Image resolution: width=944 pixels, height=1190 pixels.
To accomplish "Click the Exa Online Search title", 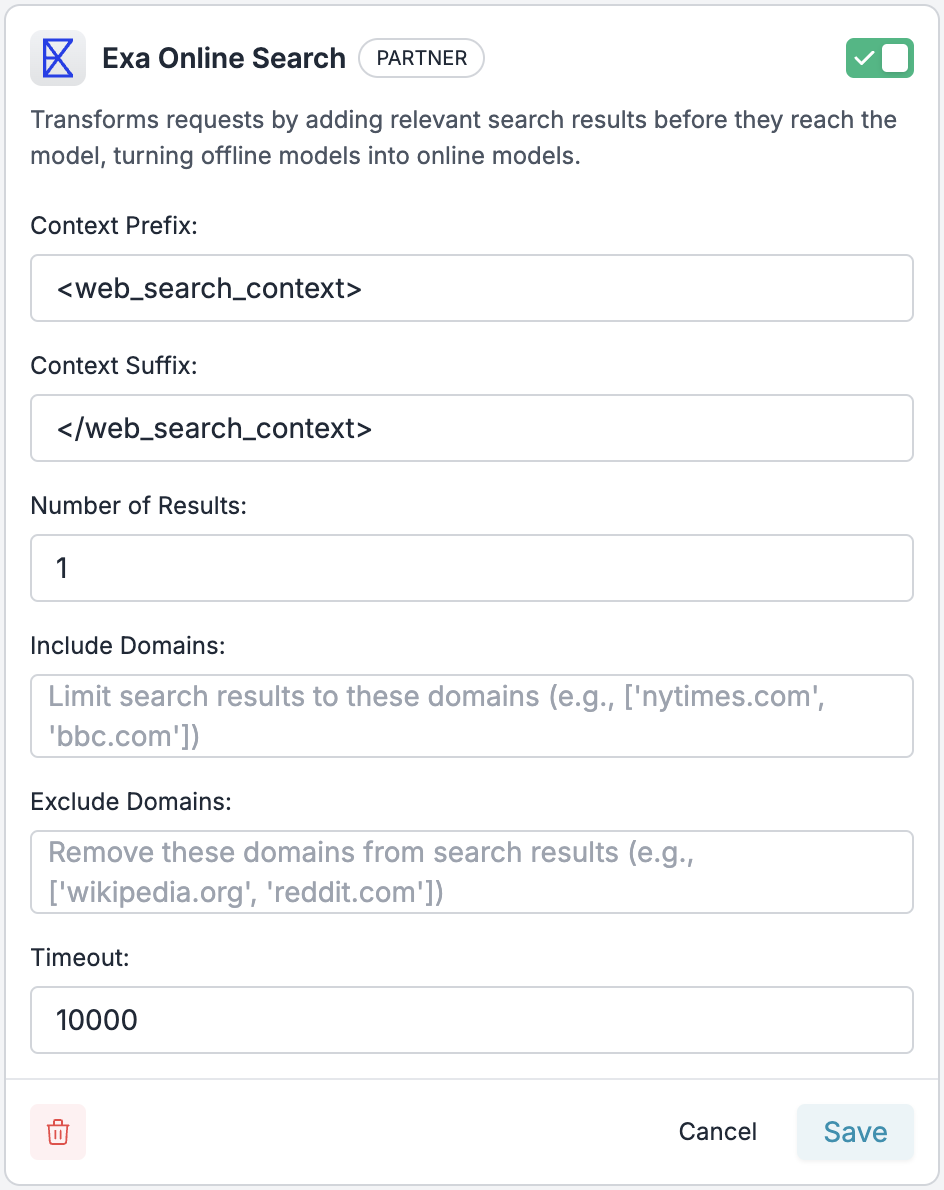I will coord(224,58).
